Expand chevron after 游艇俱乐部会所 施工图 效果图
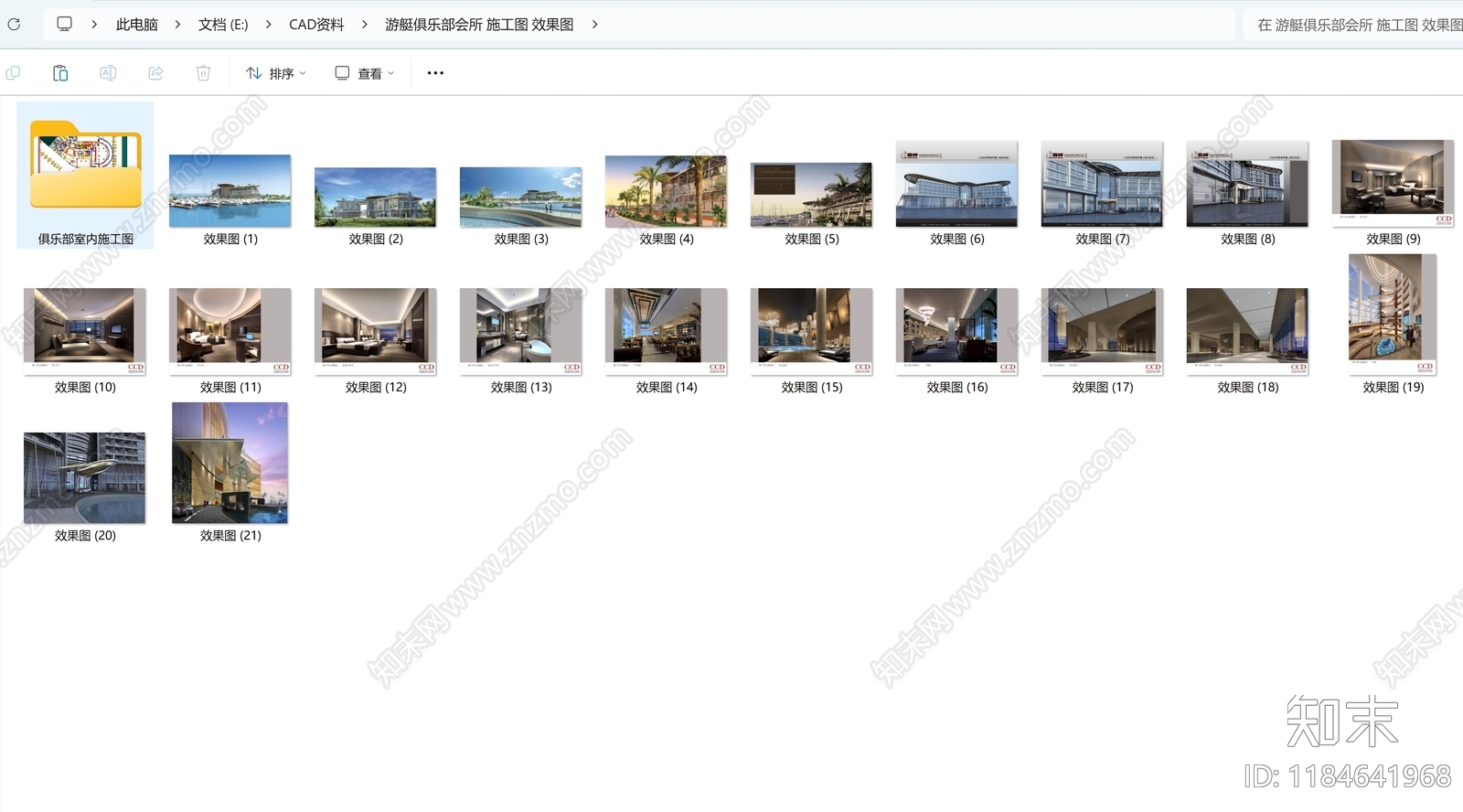1463x812 pixels. 594,25
